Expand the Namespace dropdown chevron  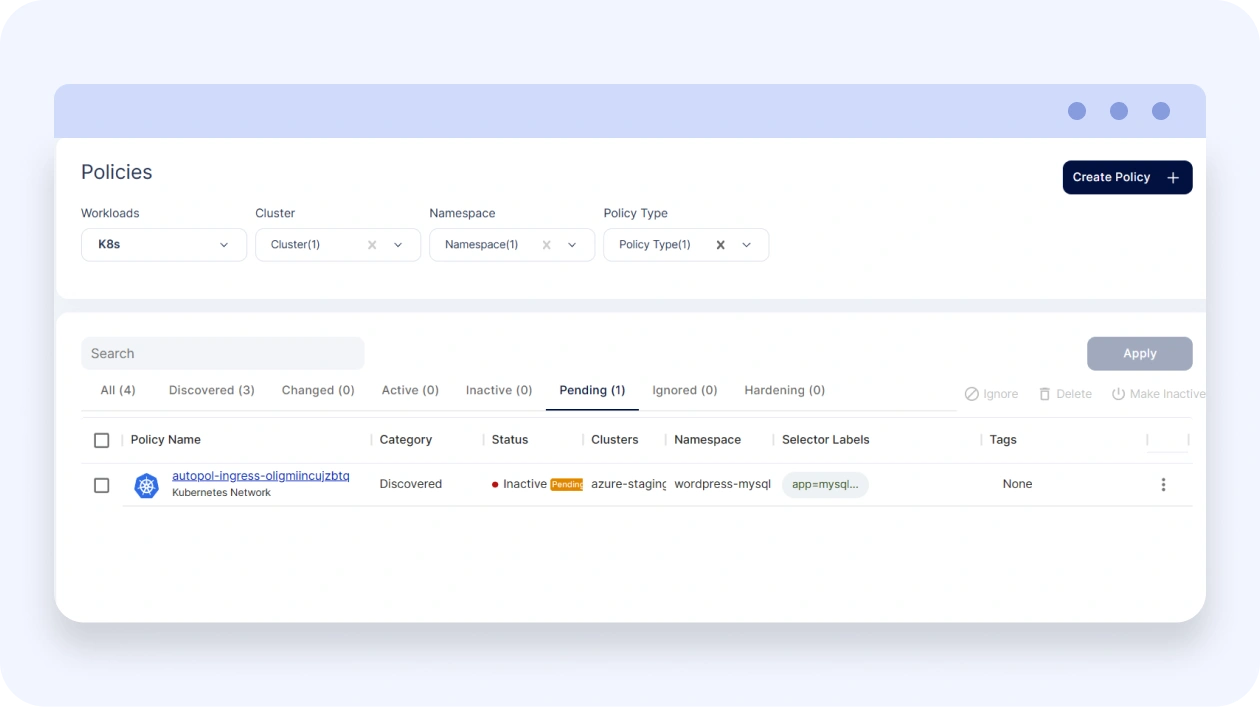(x=572, y=245)
